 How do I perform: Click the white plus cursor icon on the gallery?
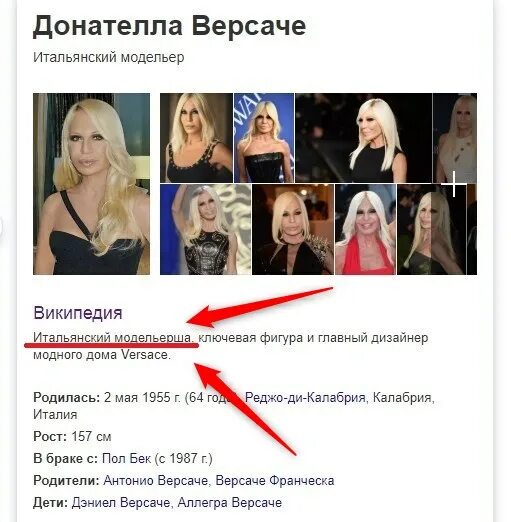454,184
